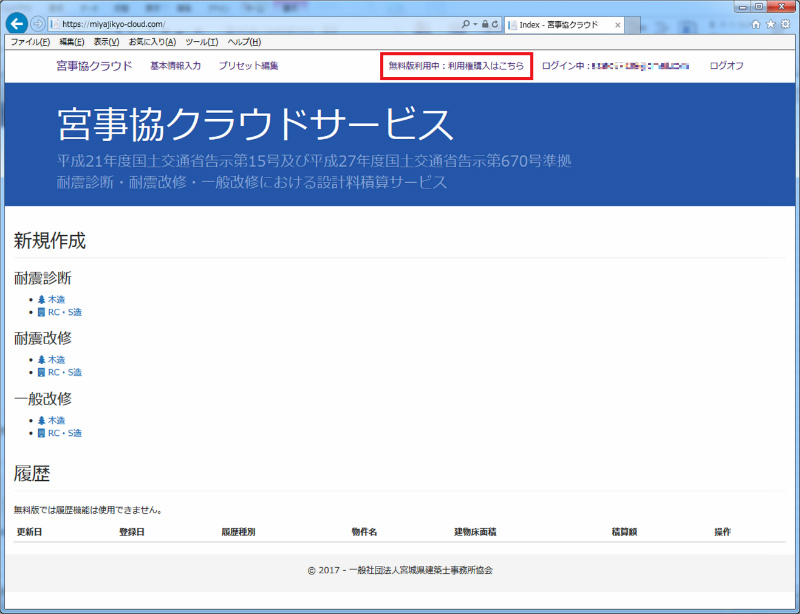Open RC・S造 under 耐震診断
Image resolution: width=800 pixels, height=614 pixels.
pyautogui.click(x=65, y=312)
